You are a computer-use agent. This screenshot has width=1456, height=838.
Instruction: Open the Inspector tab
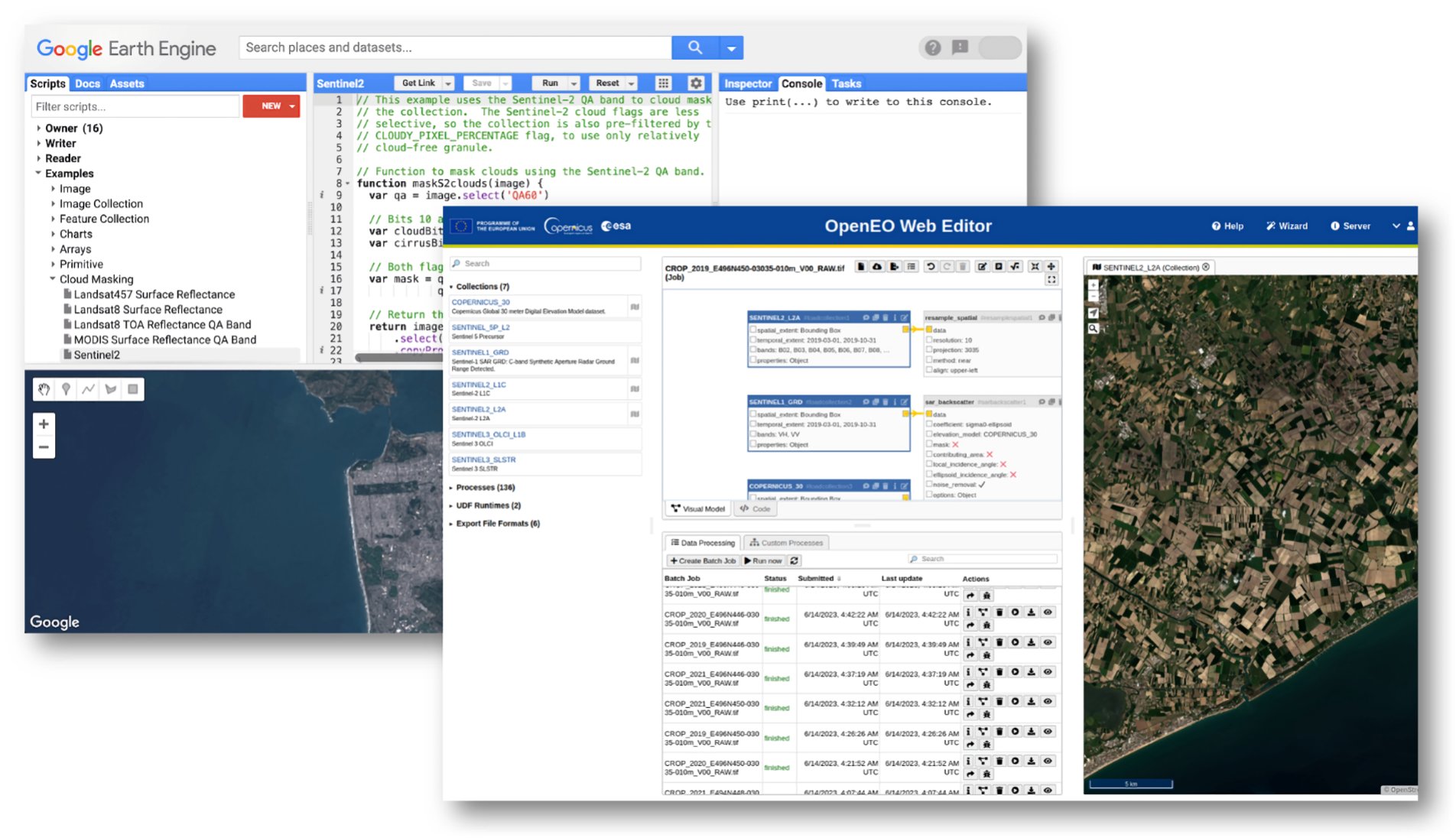click(748, 84)
